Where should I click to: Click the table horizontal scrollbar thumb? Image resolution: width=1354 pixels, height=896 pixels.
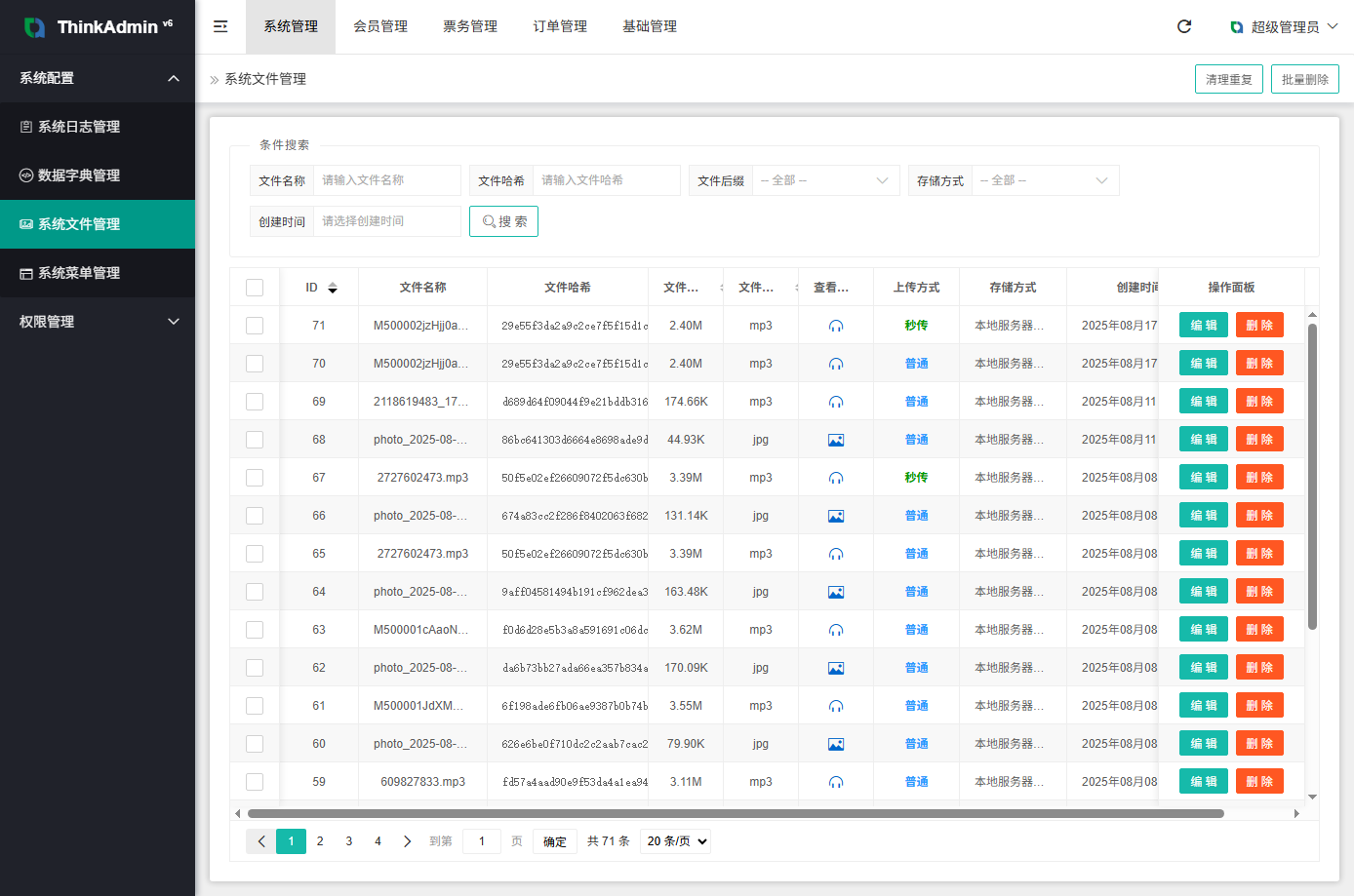pos(736,813)
